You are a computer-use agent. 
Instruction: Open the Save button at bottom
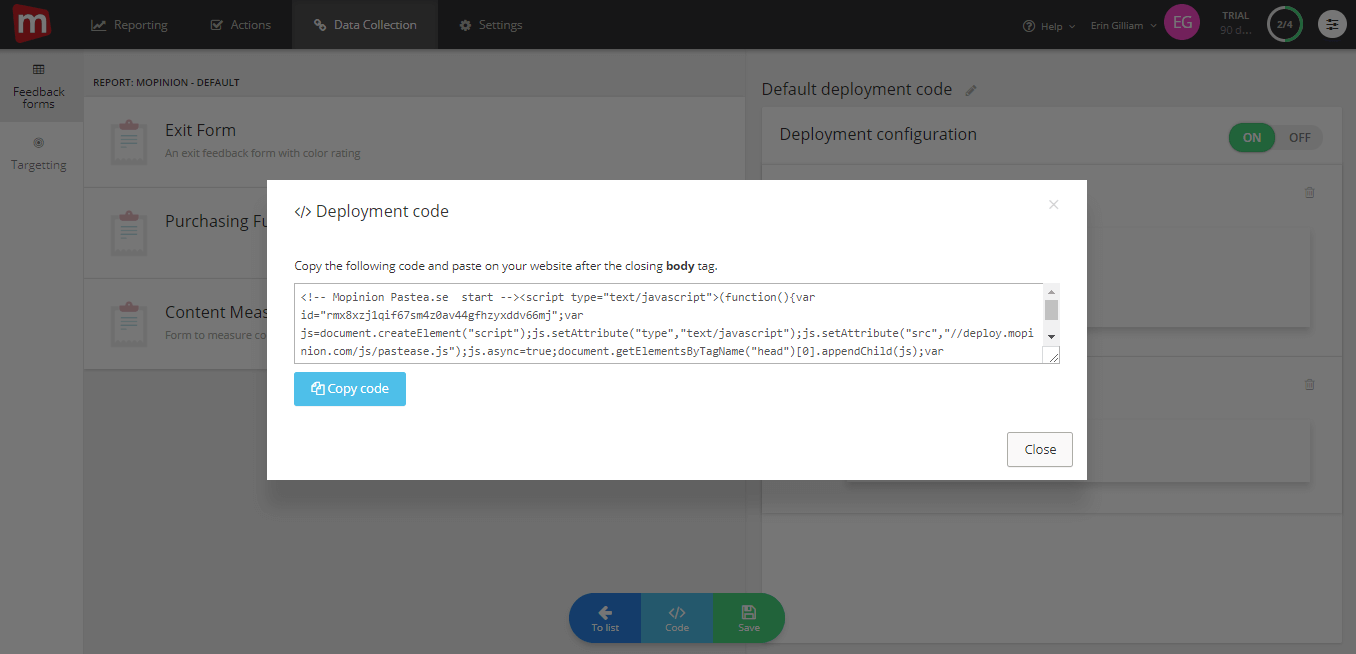coord(748,617)
